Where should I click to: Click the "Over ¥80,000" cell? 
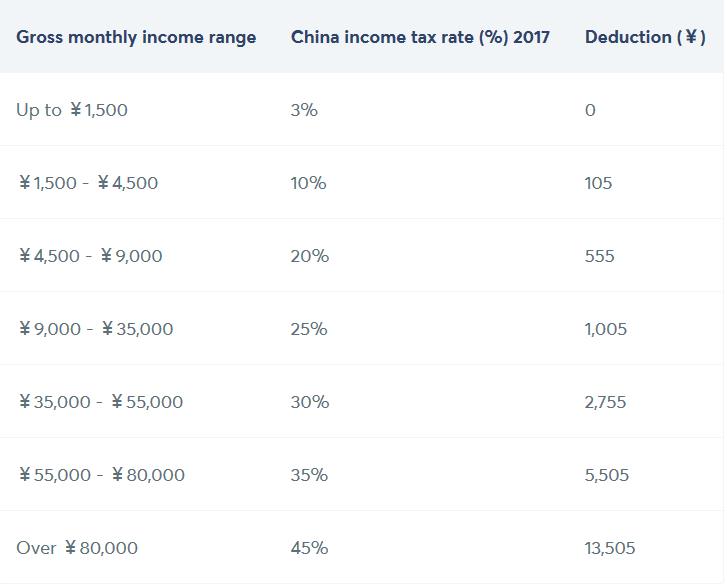(77, 548)
